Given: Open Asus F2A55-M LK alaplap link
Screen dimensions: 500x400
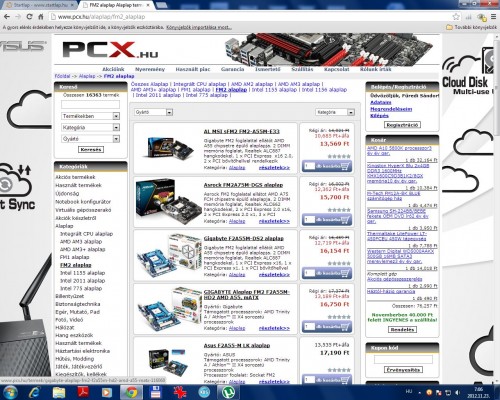Looking at the screenshot, I should [x=237, y=345].
